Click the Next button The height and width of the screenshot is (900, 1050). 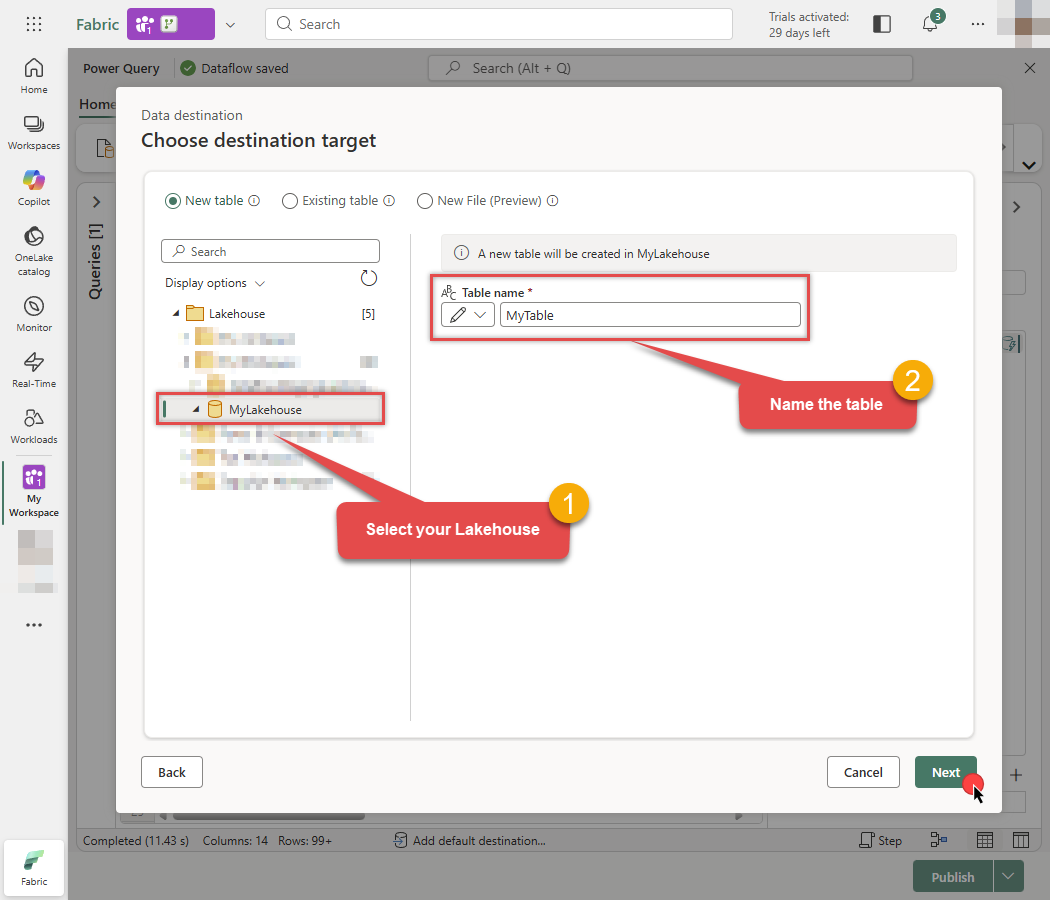point(945,772)
